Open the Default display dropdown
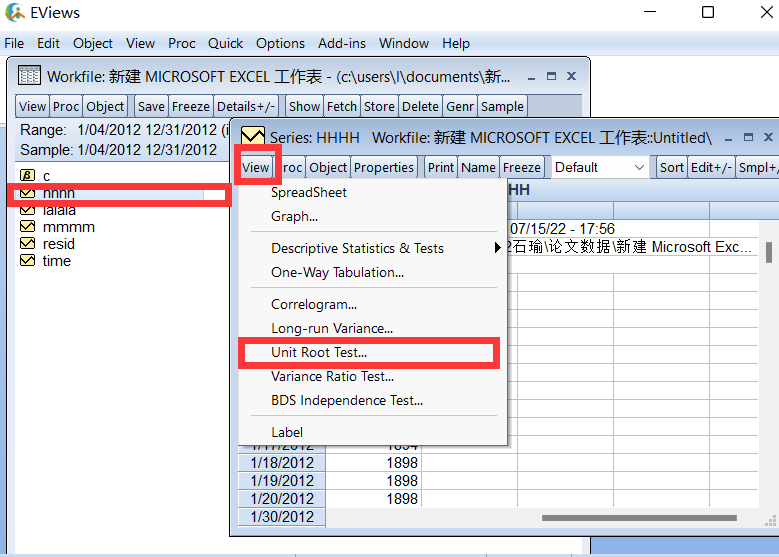The height and width of the screenshot is (557, 779). (600, 167)
